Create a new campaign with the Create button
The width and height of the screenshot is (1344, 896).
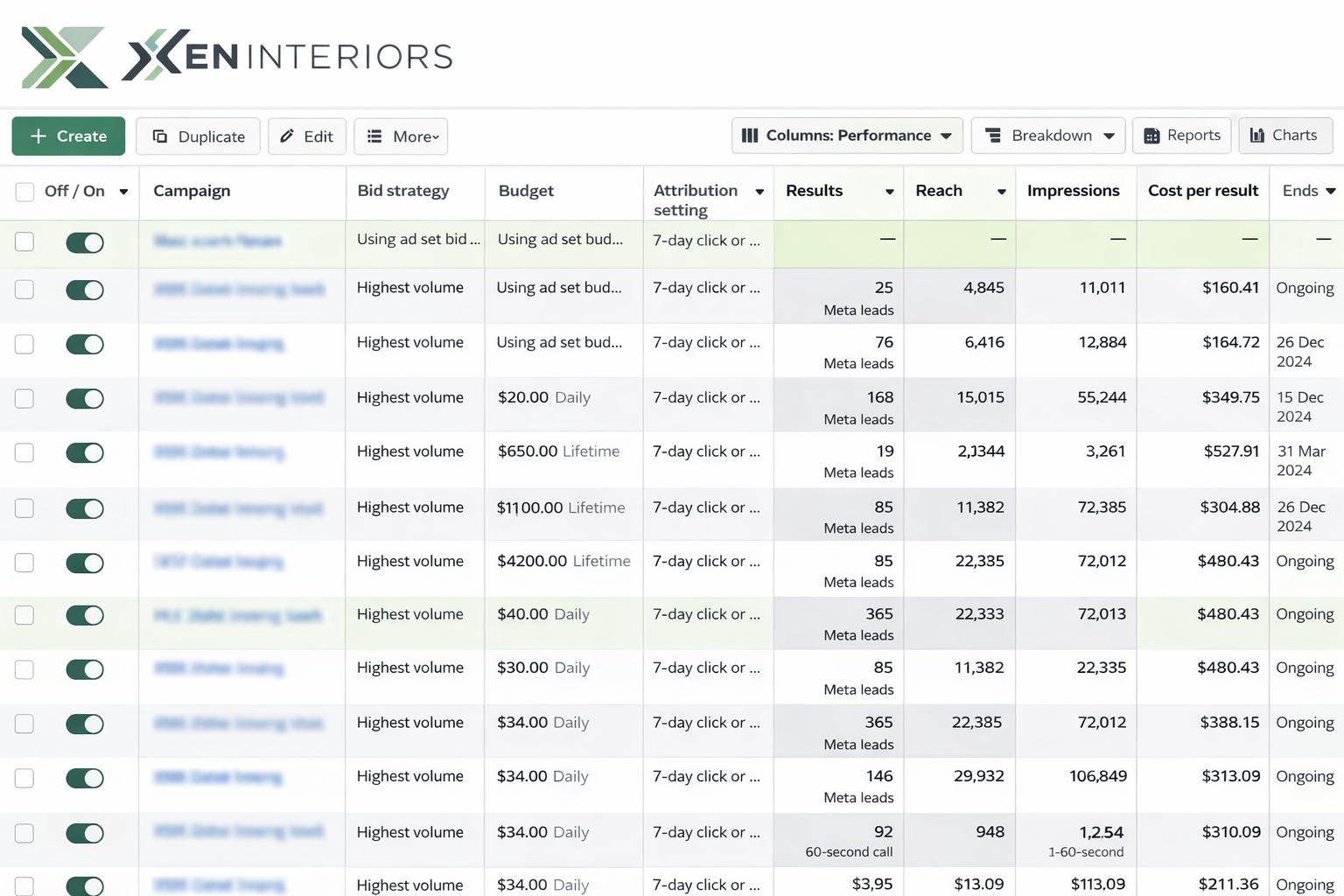coord(68,136)
